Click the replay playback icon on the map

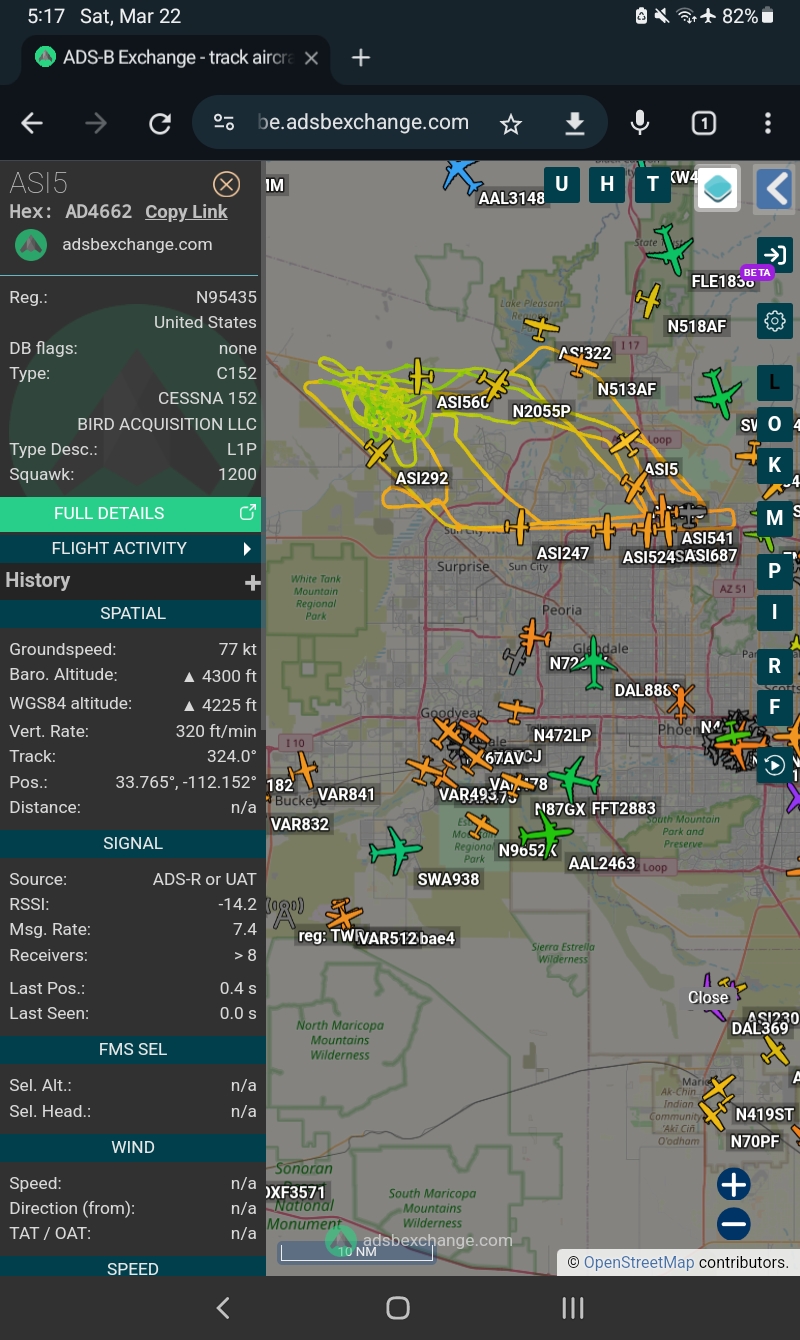pos(774,766)
